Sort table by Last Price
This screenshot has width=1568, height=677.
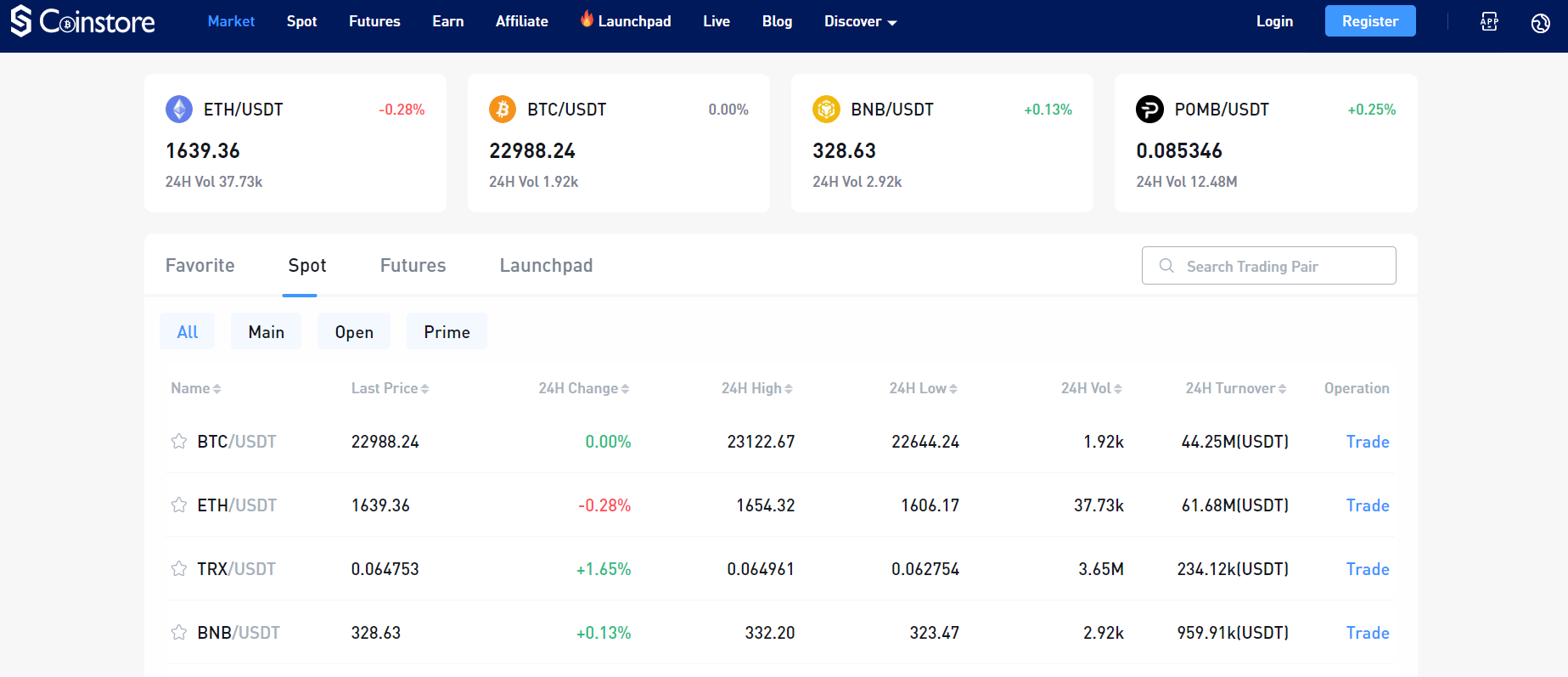(391, 388)
